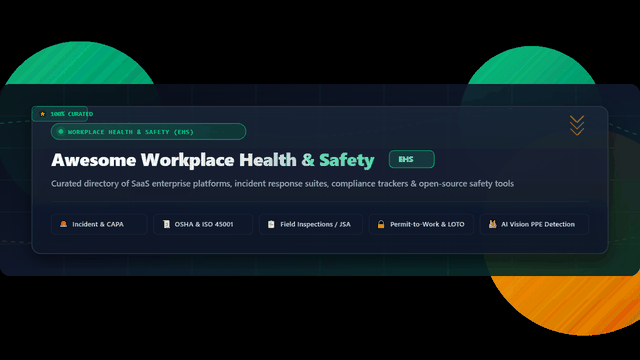Click the EHS tag next to the title

411,159
